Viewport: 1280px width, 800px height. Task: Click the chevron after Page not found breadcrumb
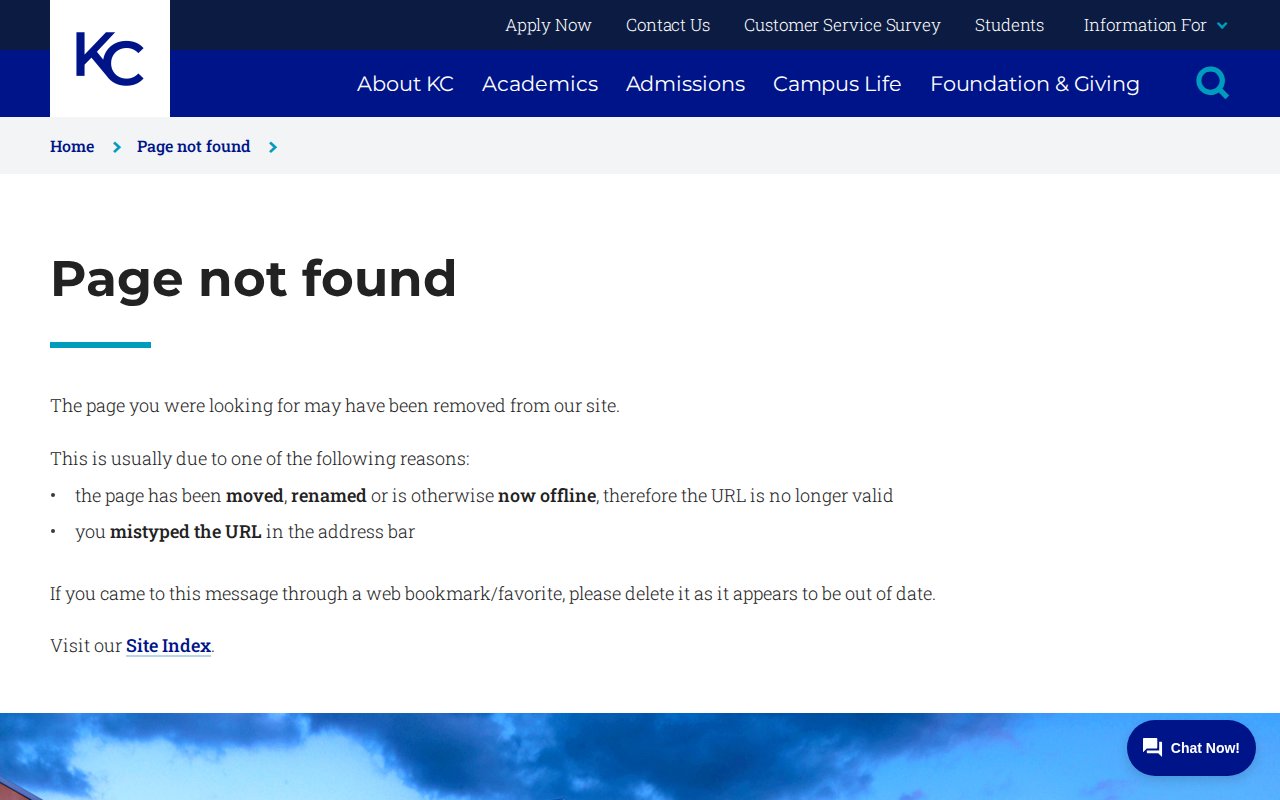[273, 147]
